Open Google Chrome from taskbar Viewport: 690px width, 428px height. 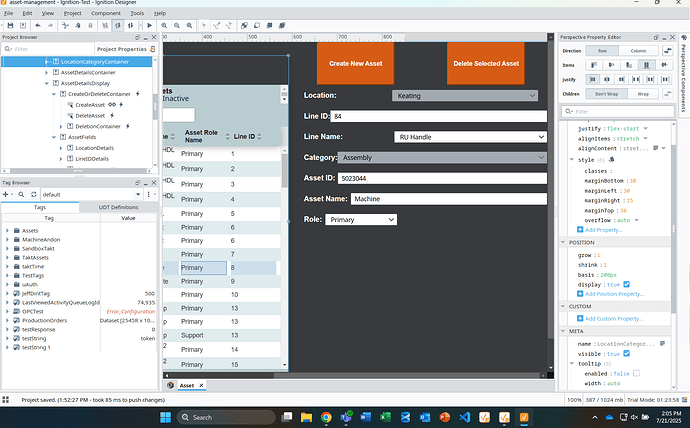(326, 417)
